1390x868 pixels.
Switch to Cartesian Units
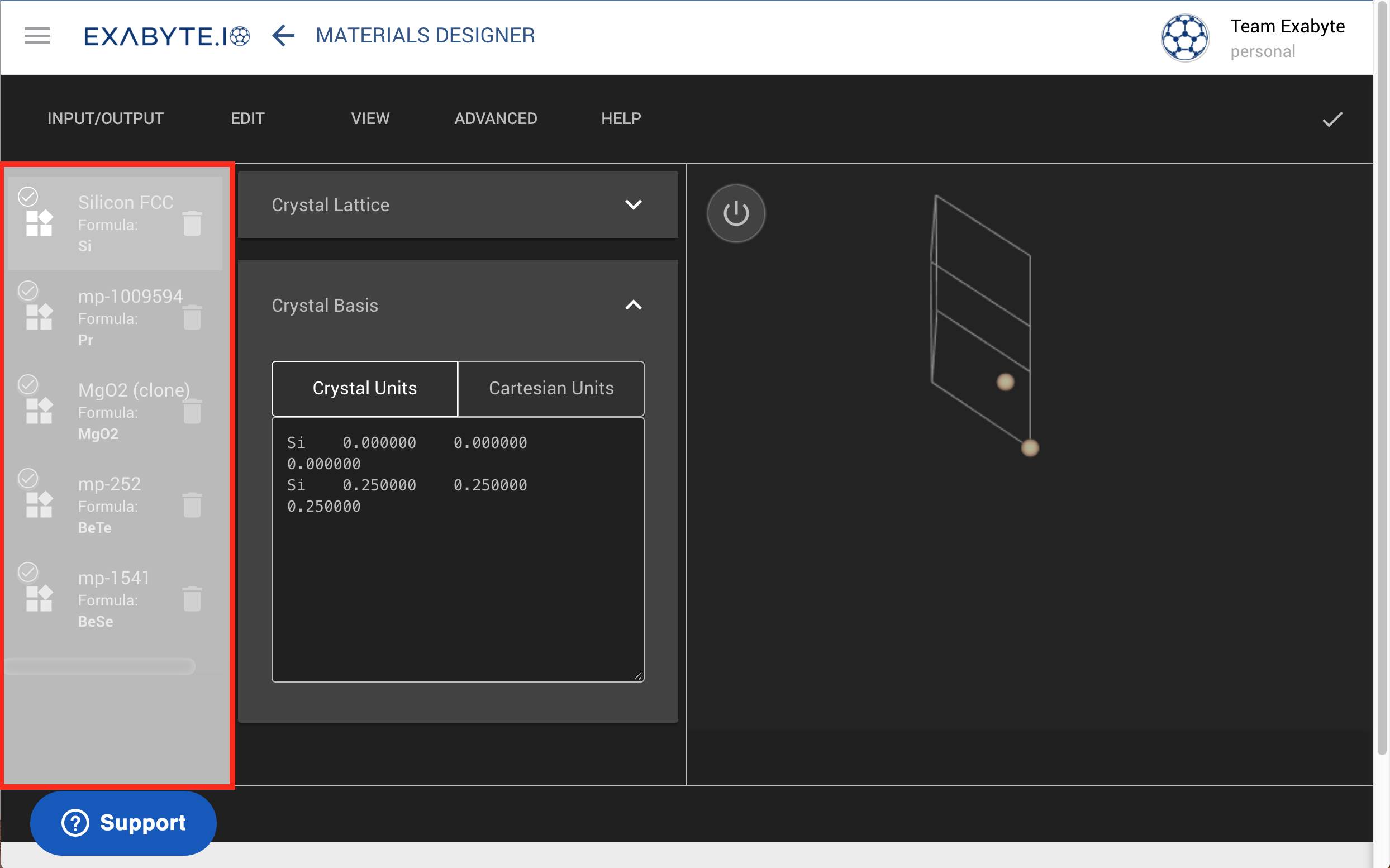point(551,389)
